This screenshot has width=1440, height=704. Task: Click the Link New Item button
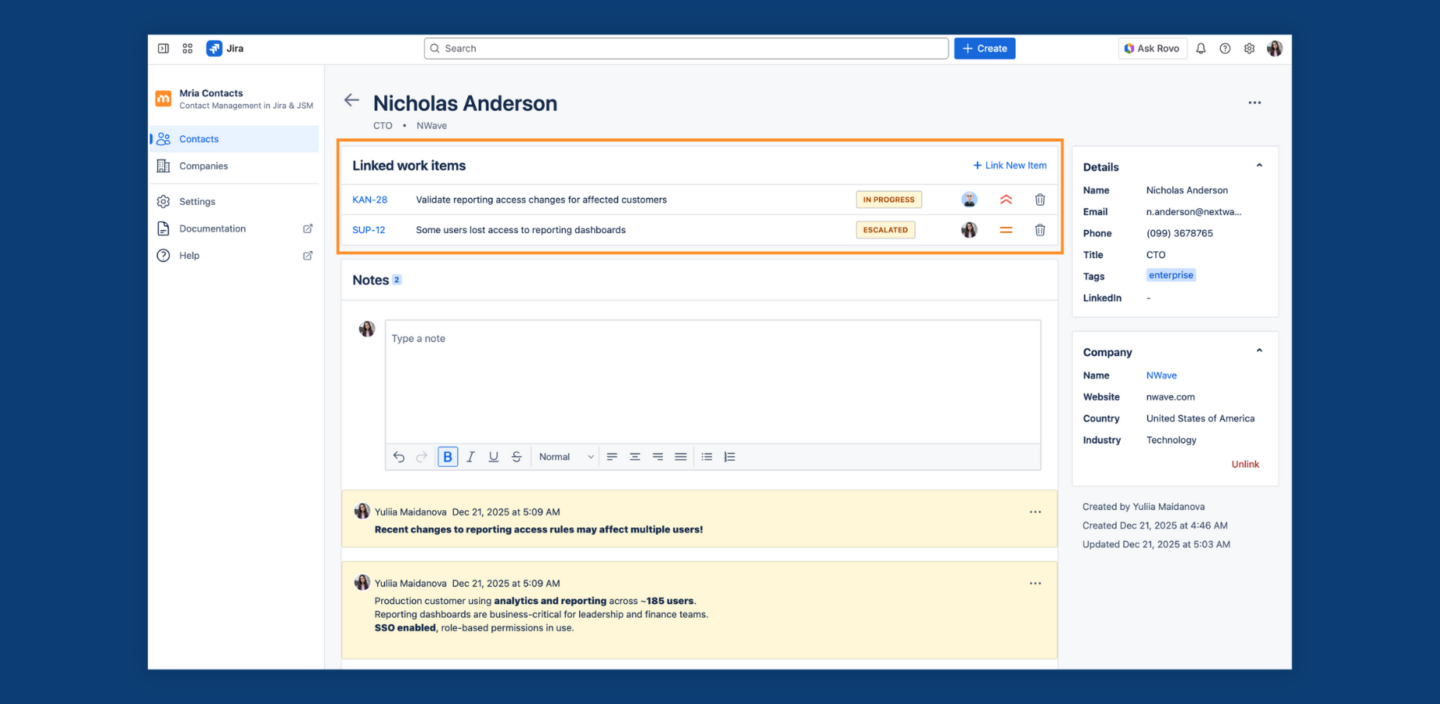click(1009, 165)
